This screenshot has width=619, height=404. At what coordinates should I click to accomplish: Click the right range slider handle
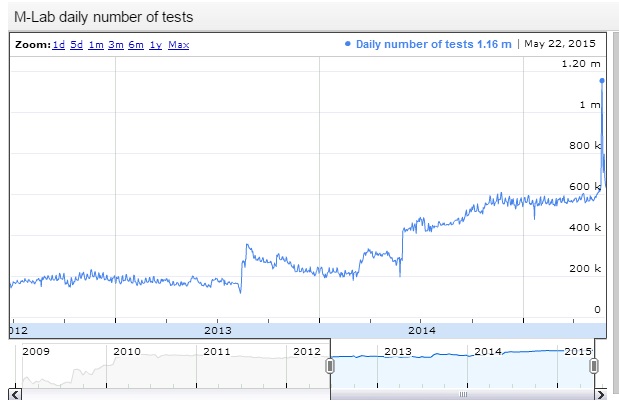[594, 366]
